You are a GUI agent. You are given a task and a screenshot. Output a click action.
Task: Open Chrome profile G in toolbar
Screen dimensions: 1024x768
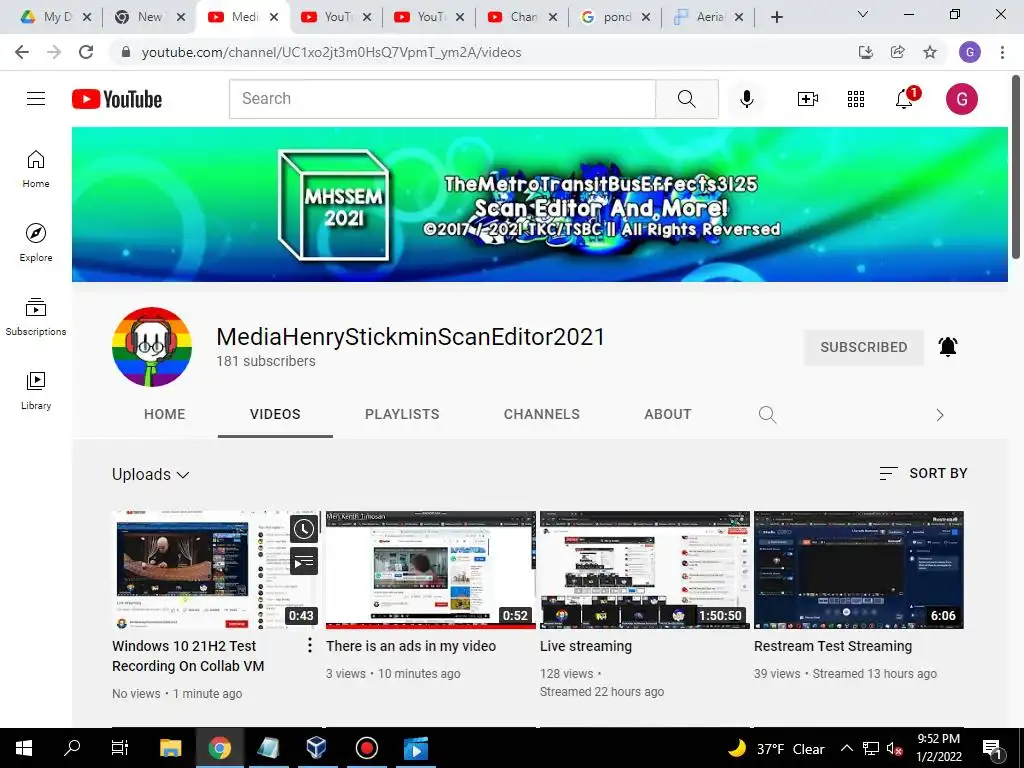(970, 52)
